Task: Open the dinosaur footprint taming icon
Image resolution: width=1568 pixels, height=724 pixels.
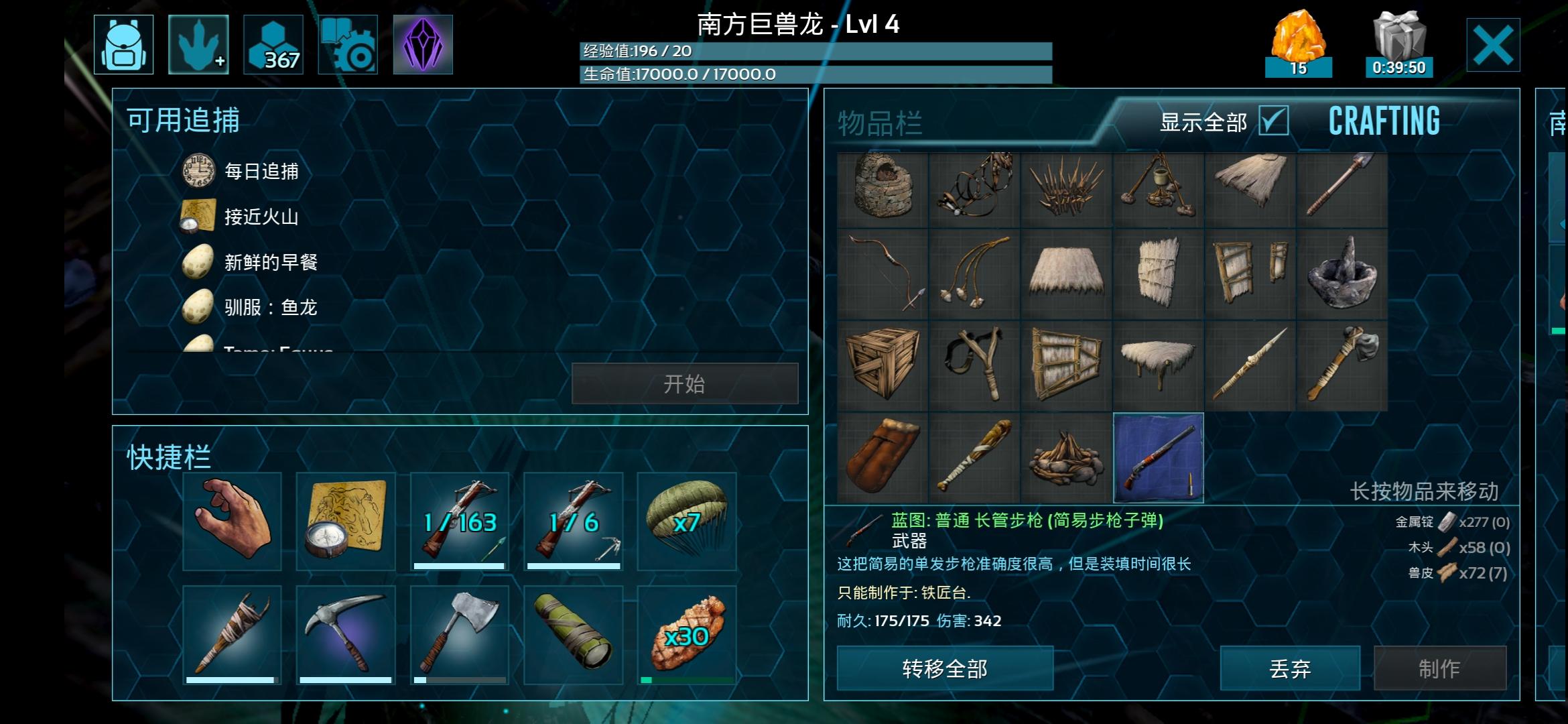Action: 198,44
